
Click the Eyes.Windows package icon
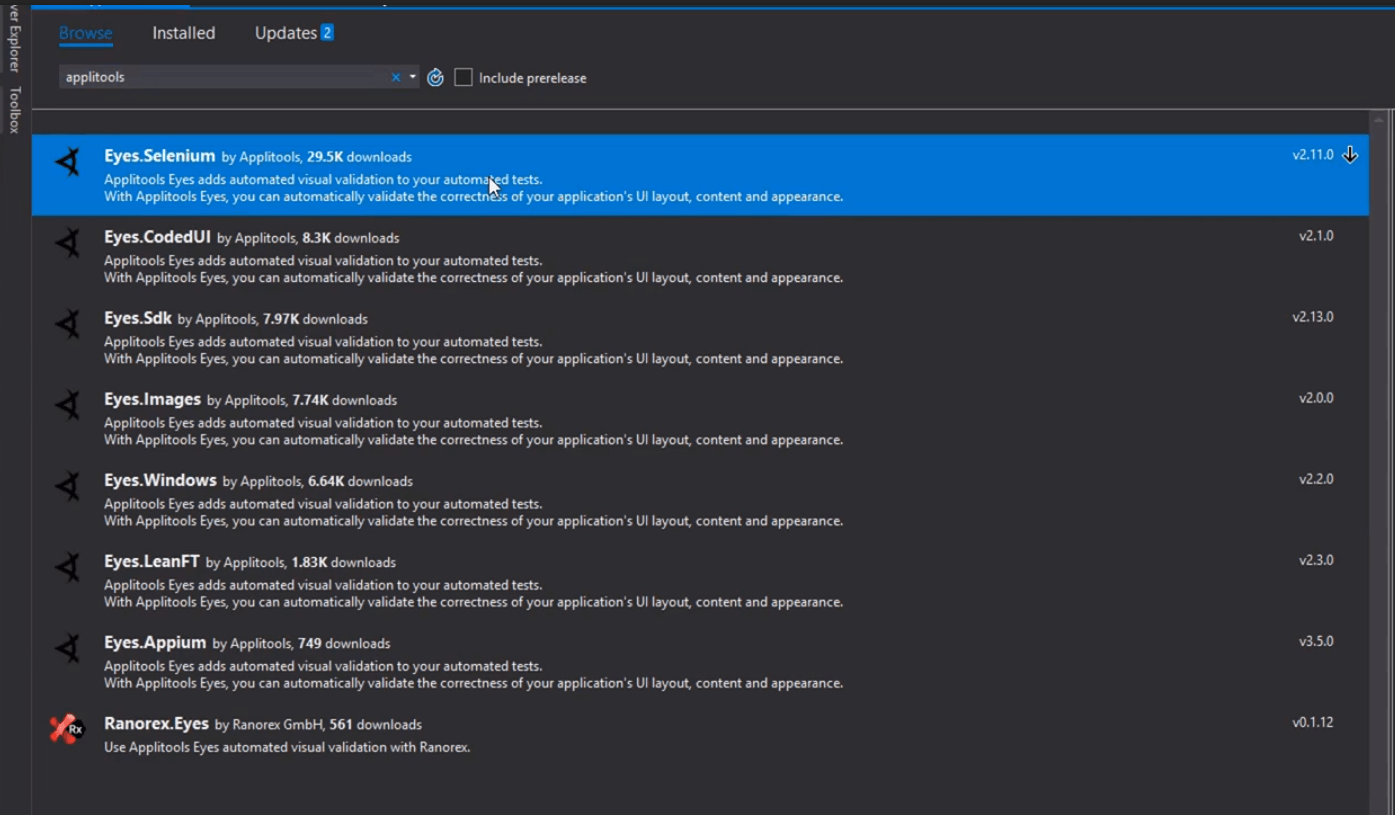(68, 485)
